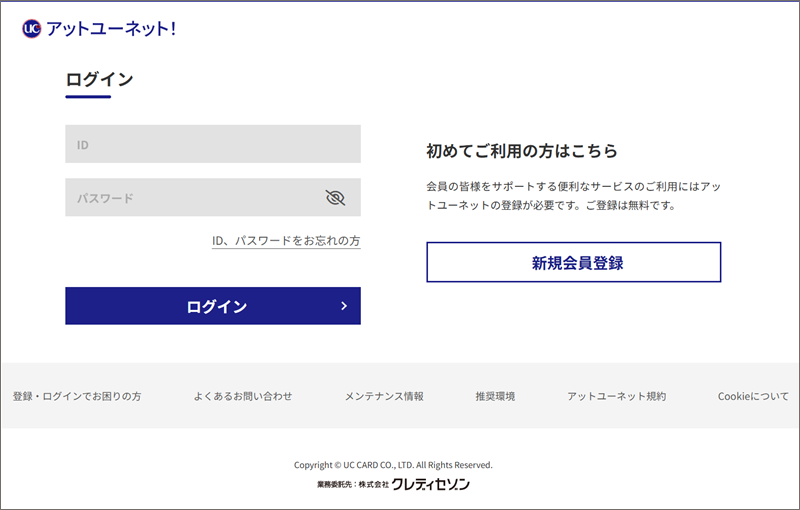Open メンテナンス情報 footer link
The image size is (800, 510).
coord(384,396)
